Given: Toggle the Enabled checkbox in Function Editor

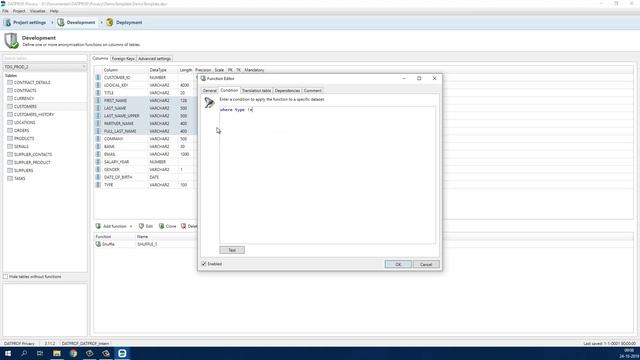Looking at the screenshot, I should [204, 264].
